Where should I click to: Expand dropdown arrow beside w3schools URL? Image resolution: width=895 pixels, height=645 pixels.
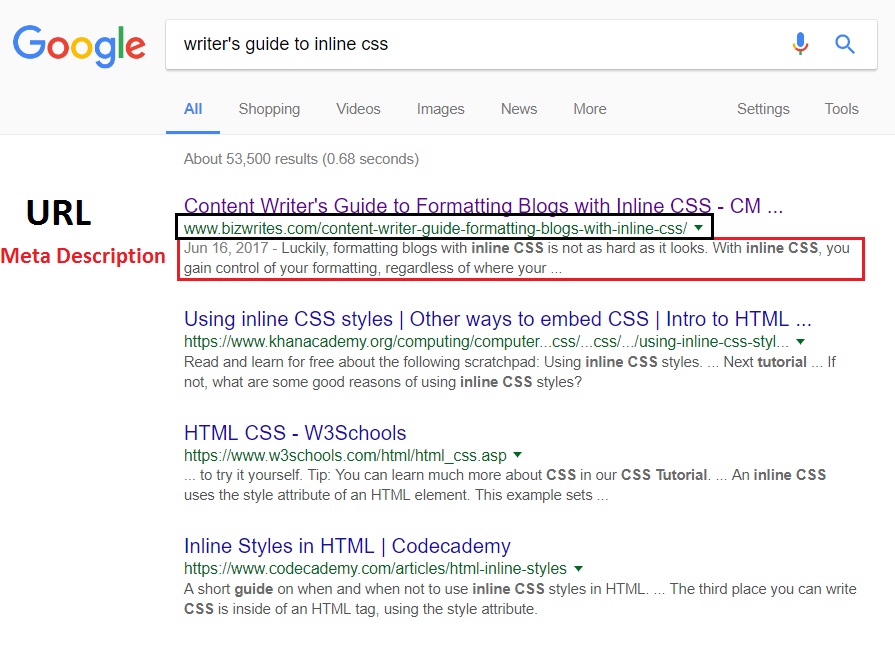pos(518,455)
